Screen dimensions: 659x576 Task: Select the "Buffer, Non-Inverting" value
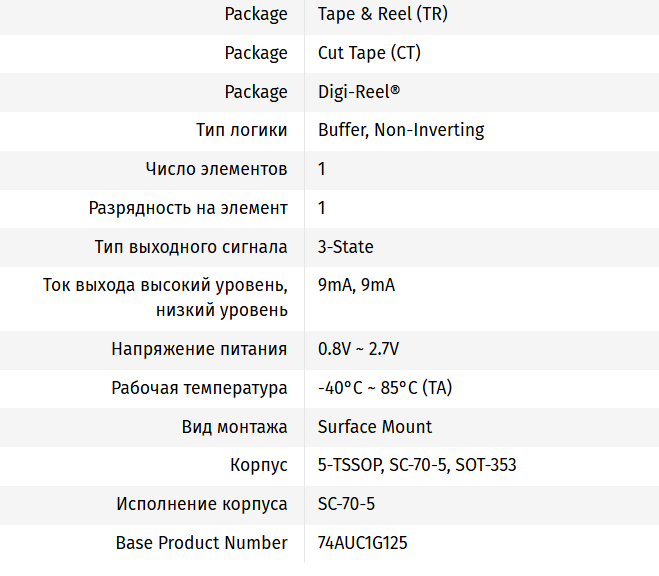coord(401,130)
